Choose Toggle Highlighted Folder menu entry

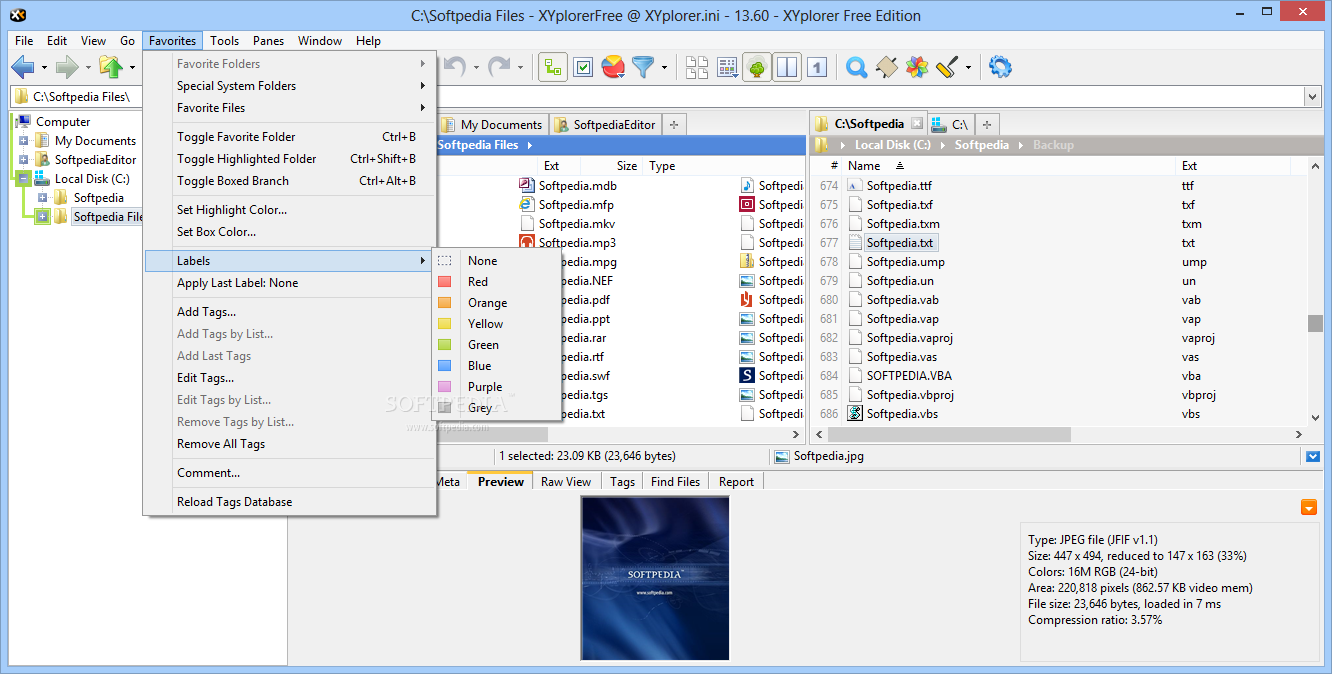pos(290,159)
